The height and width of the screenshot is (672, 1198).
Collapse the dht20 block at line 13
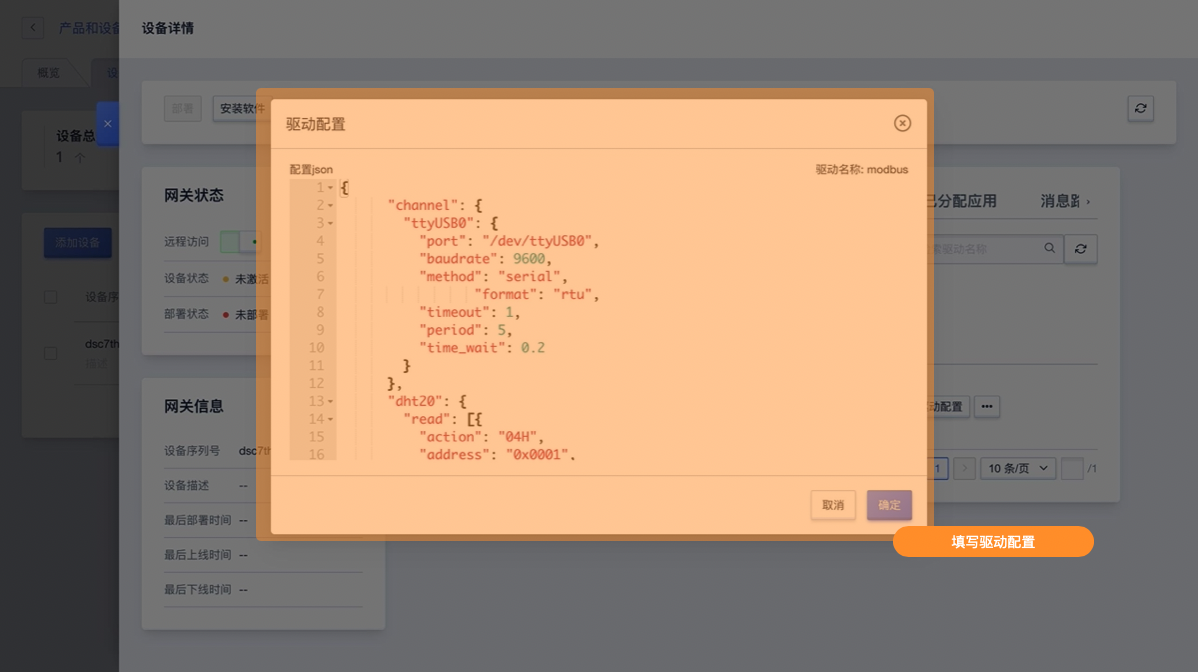tap(331, 401)
